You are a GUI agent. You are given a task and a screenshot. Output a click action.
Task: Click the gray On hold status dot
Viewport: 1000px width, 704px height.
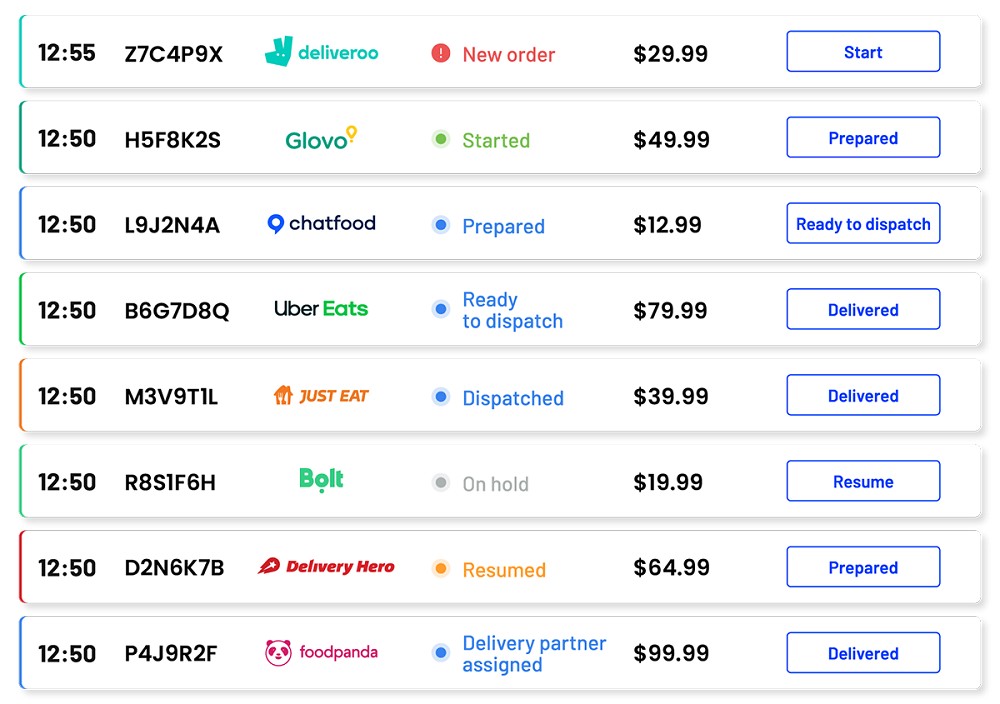point(441,483)
